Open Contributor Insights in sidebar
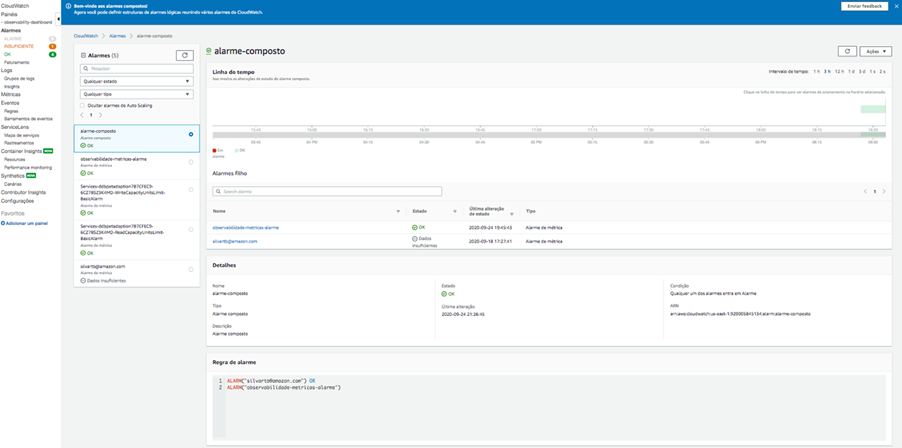Viewport: 902px width, 448px height. pos(23,193)
